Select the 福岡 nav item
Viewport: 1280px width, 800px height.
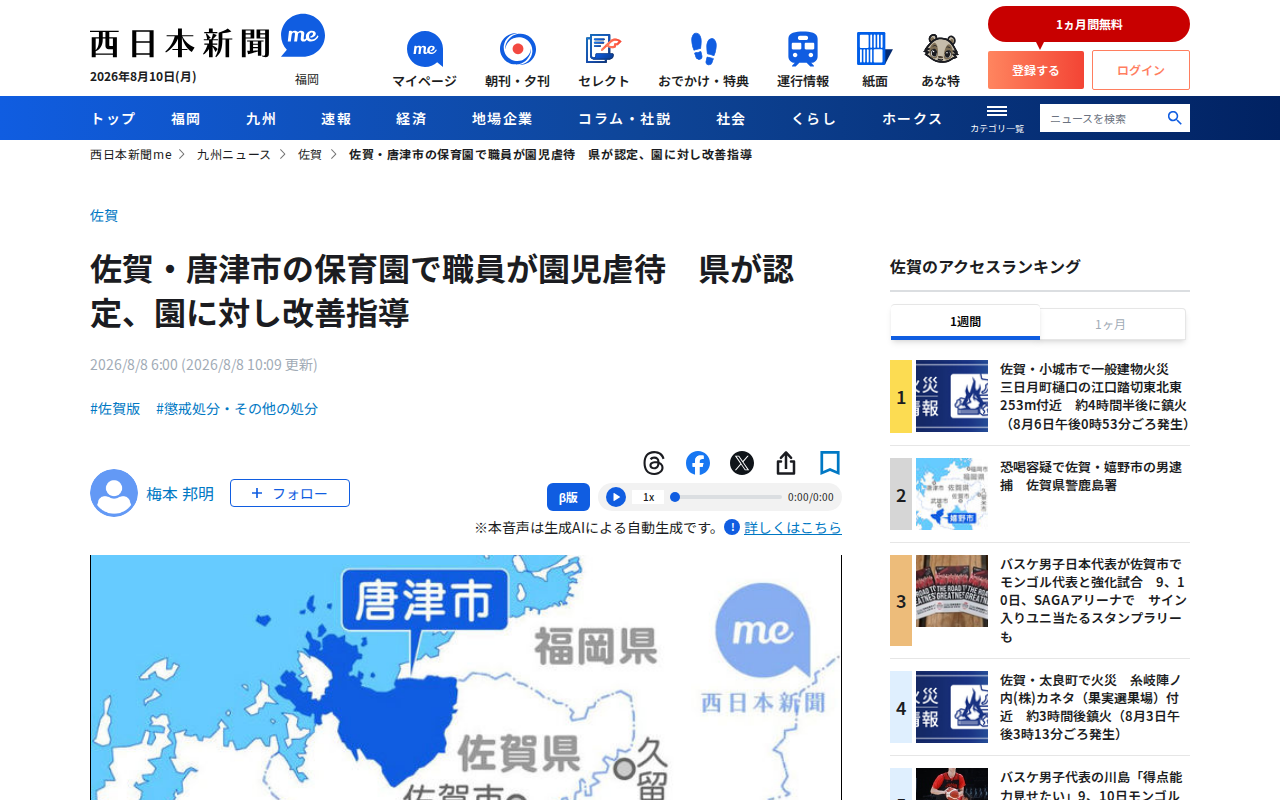pos(186,118)
